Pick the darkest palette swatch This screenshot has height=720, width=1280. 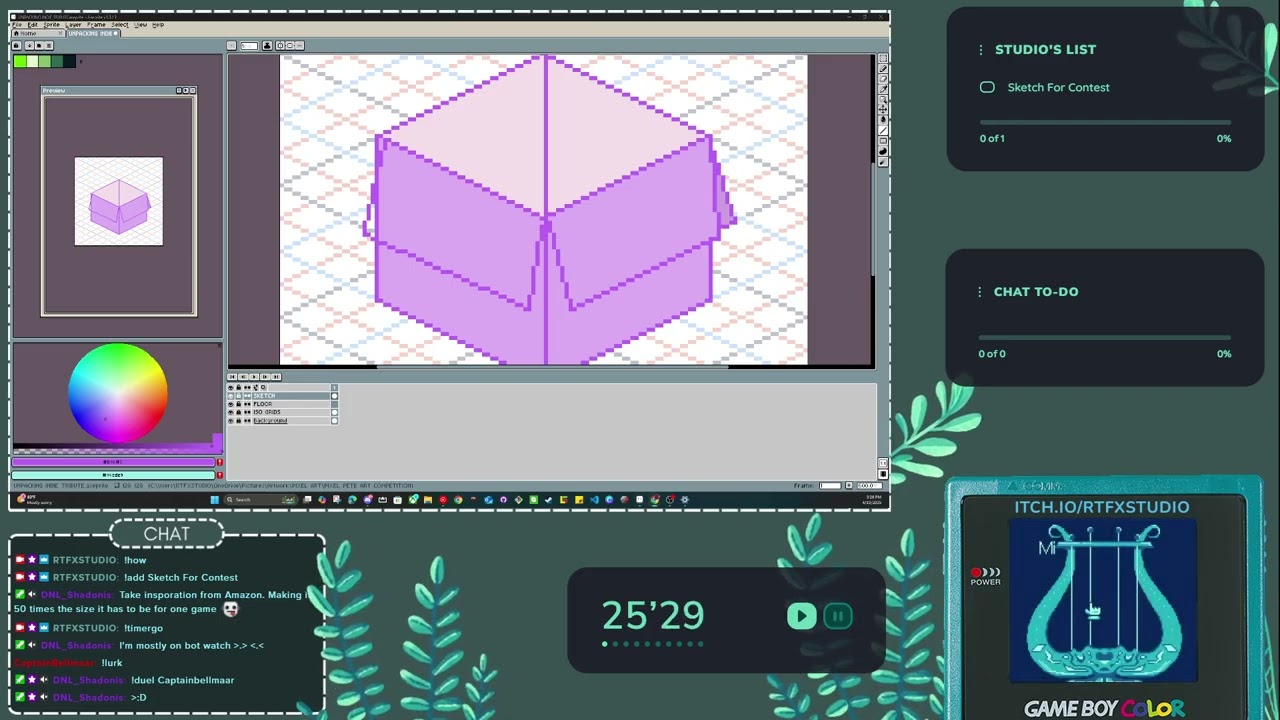click(x=69, y=61)
